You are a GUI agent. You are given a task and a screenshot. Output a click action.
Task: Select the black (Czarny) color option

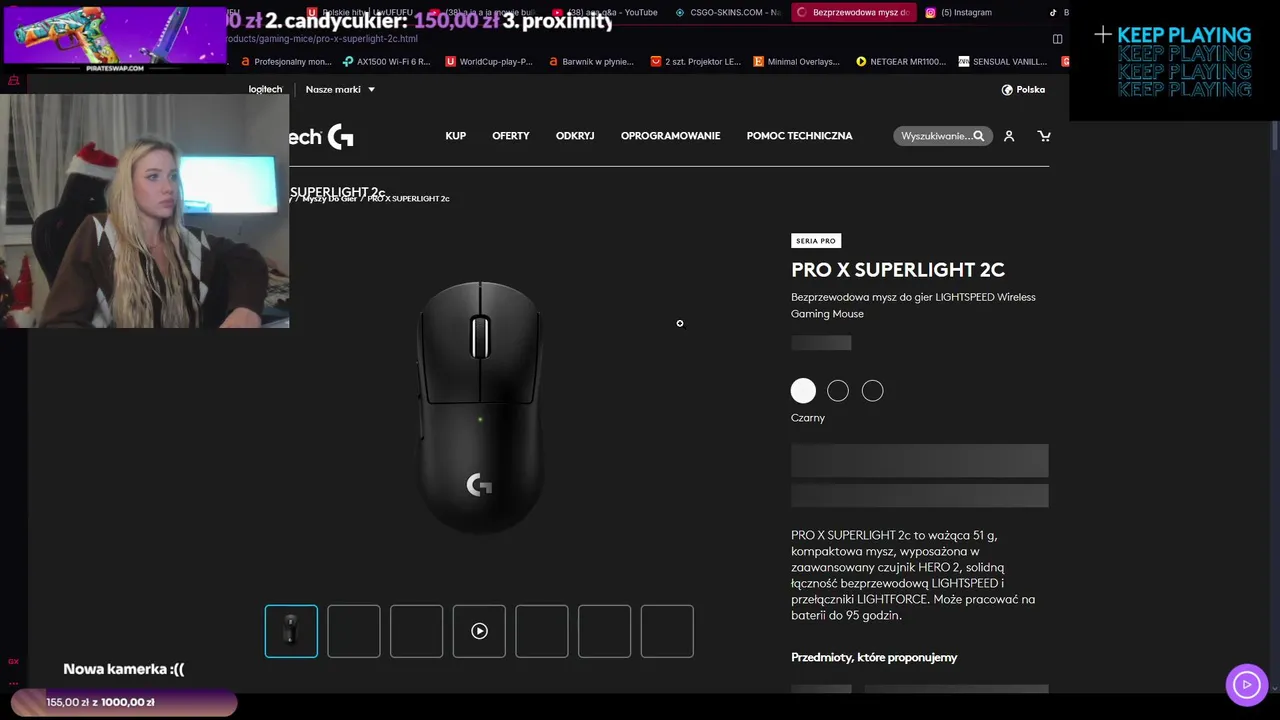803,391
